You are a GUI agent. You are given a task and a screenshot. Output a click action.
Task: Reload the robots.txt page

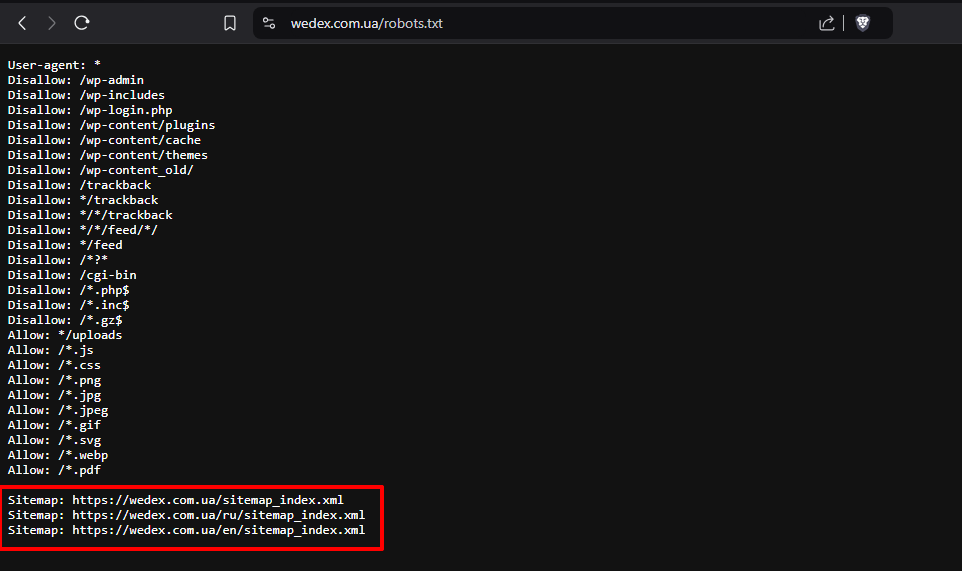click(82, 23)
